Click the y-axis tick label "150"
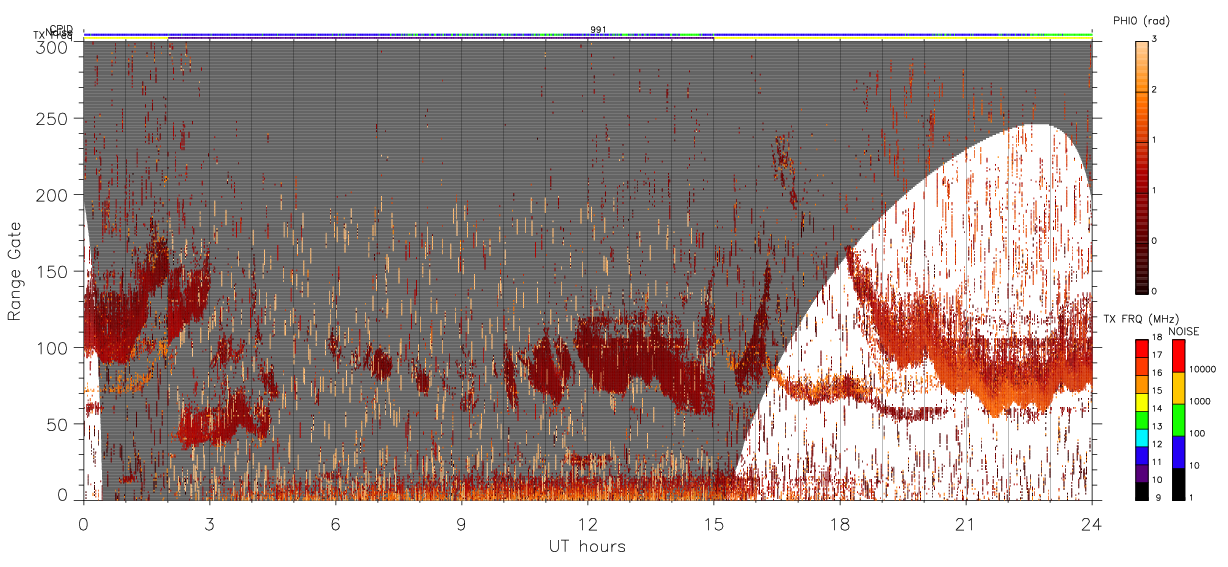The width and height of the screenshot is (1228, 567). (51, 272)
